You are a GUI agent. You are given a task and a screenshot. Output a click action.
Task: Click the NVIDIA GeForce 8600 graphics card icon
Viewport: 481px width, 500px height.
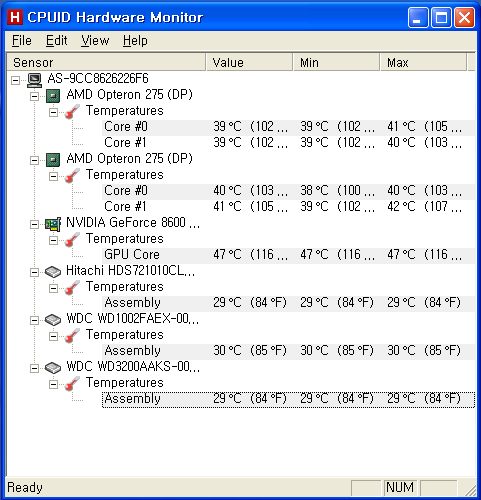pyautogui.click(x=53, y=224)
